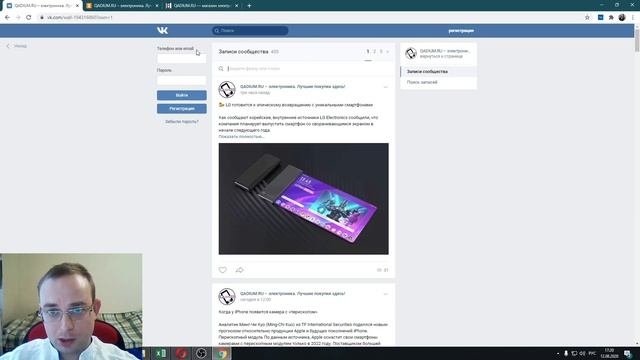Image resolution: width=640 pixels, height=360 pixels.
Task: Like the LG smartphone post with heart icon
Action: click(x=222, y=270)
